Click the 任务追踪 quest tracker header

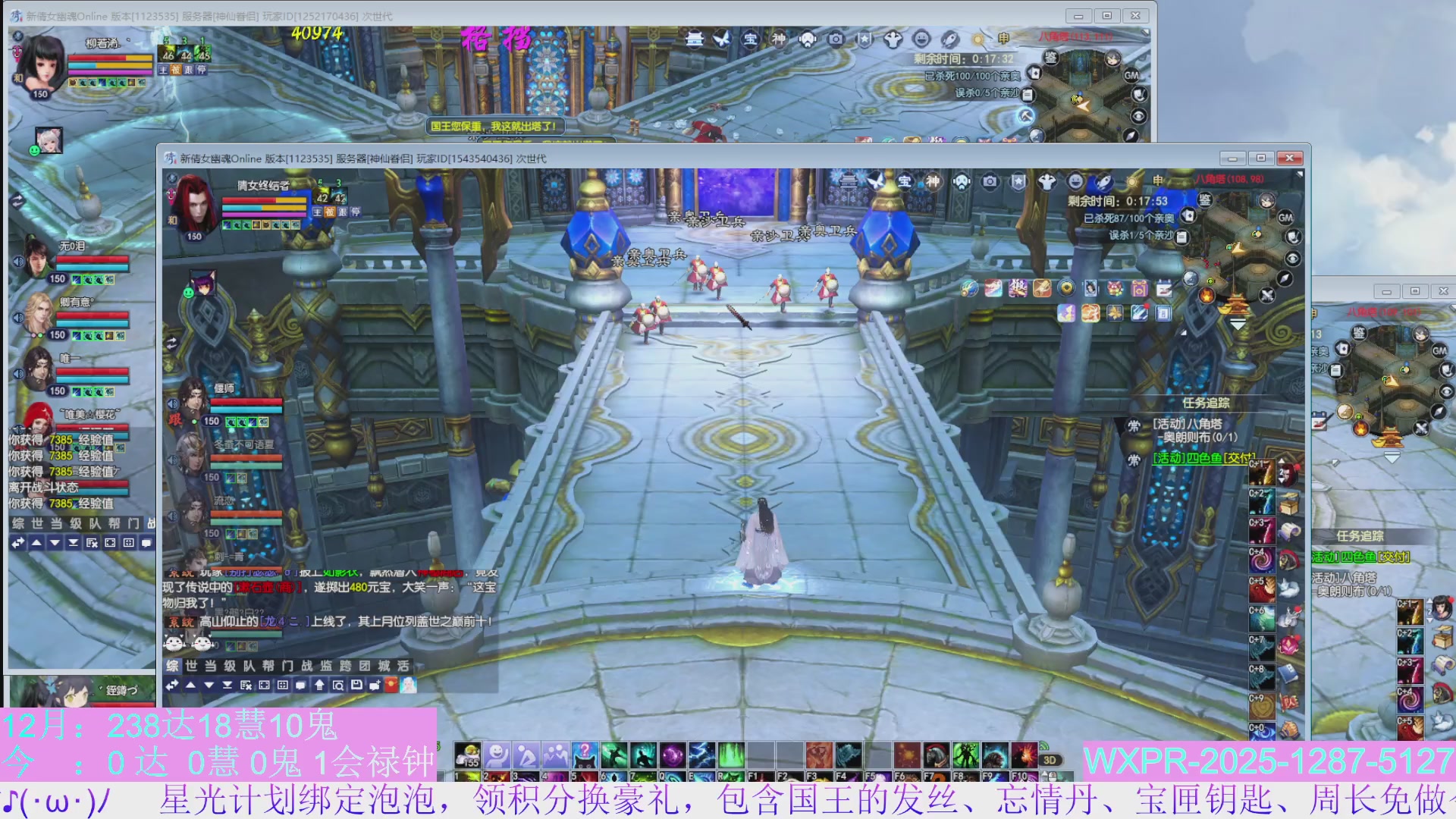1206,403
